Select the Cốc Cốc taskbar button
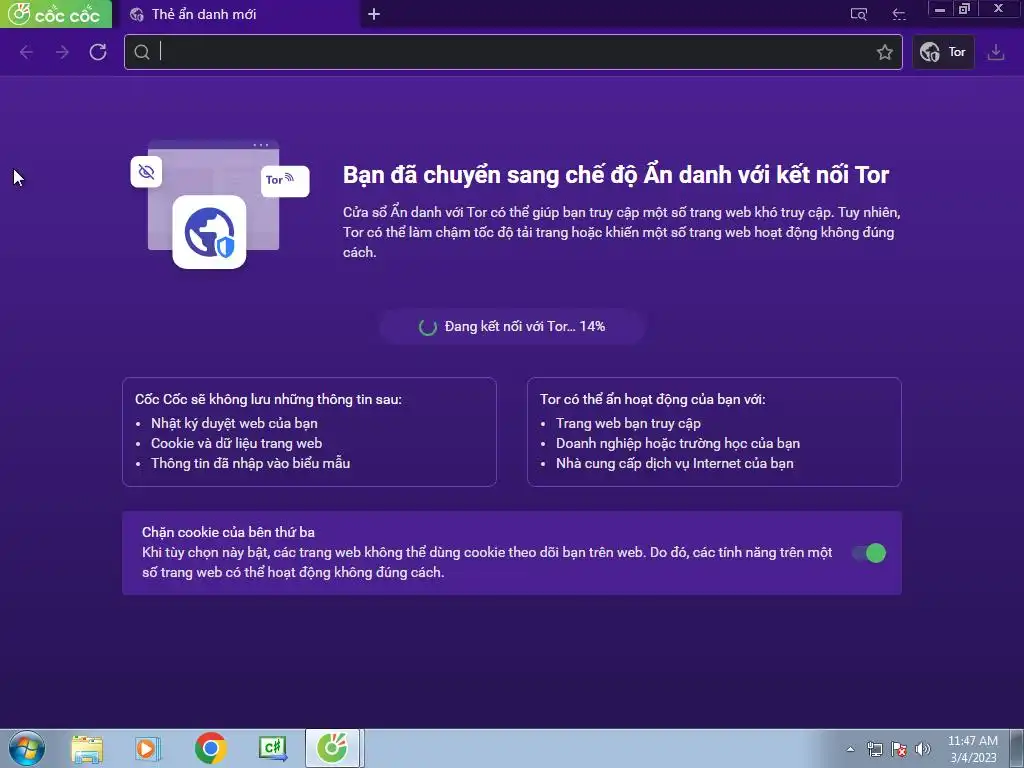This screenshot has width=1024, height=768. pyautogui.click(x=332, y=748)
